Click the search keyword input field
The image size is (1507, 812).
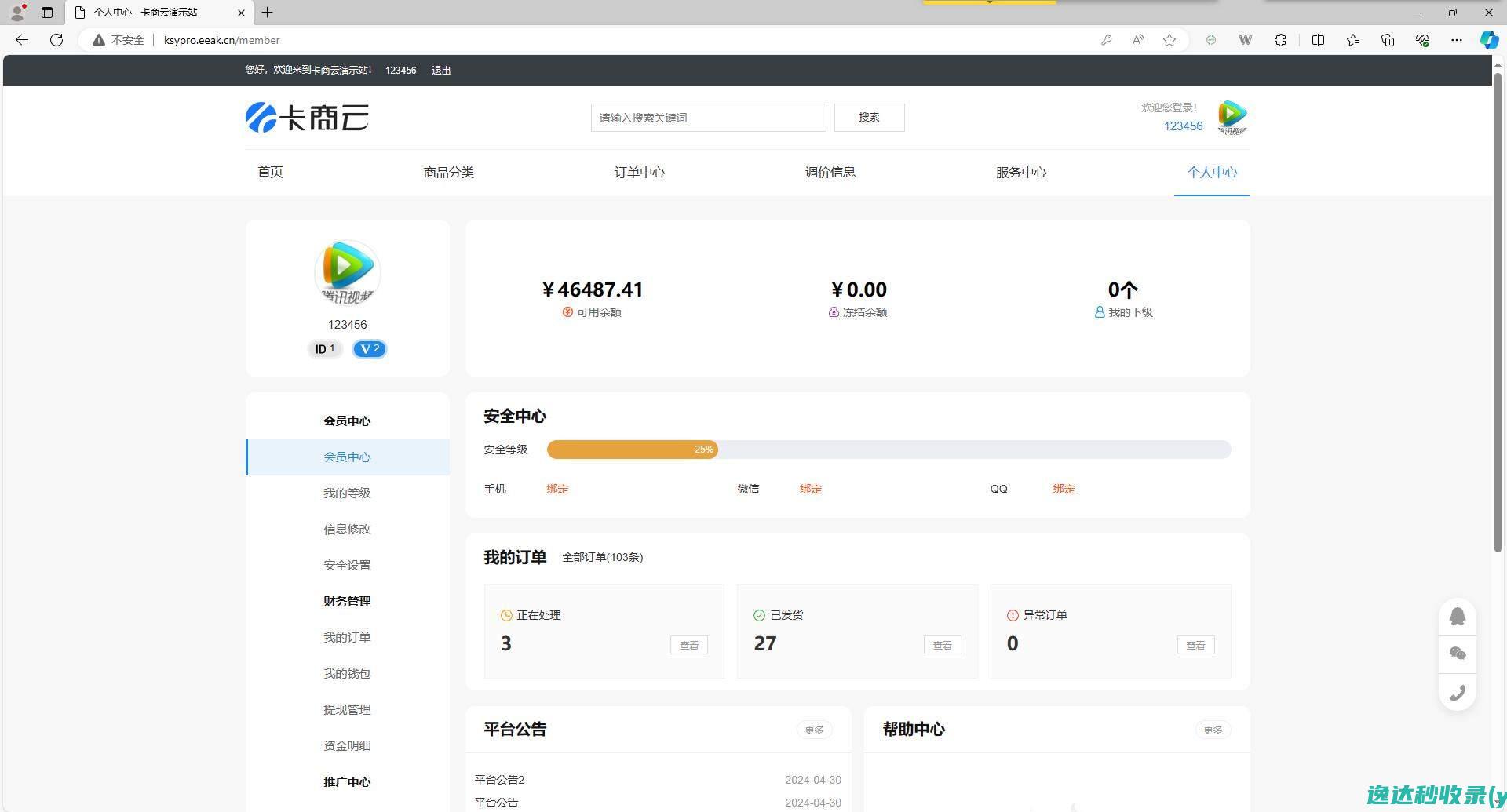(x=708, y=118)
